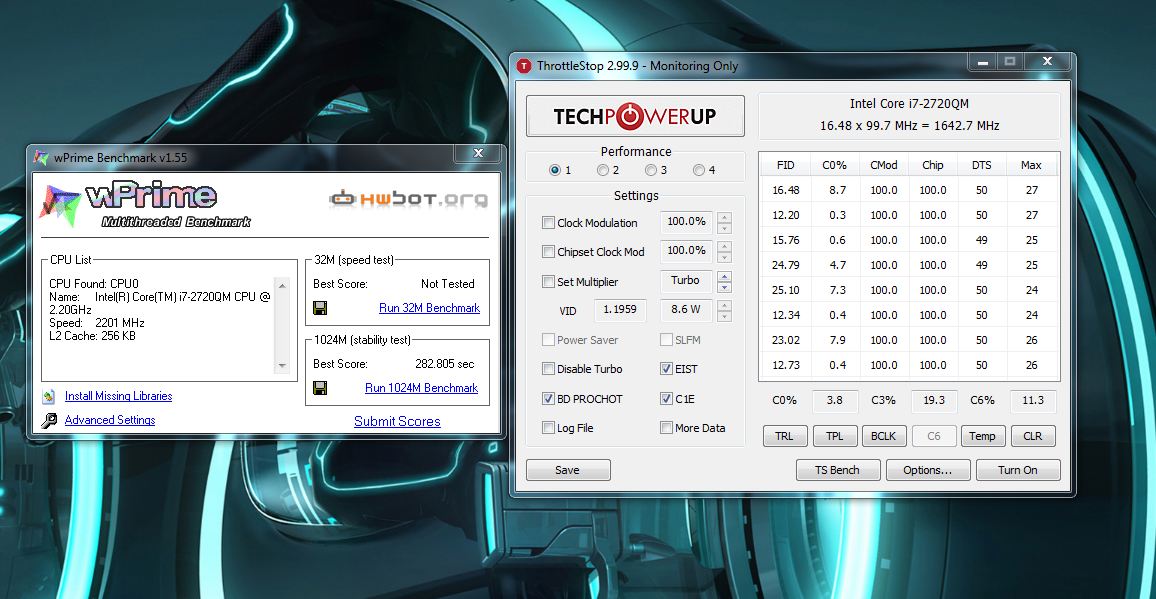
Task: Open the Install Missing Libraries link
Action: click(x=119, y=396)
